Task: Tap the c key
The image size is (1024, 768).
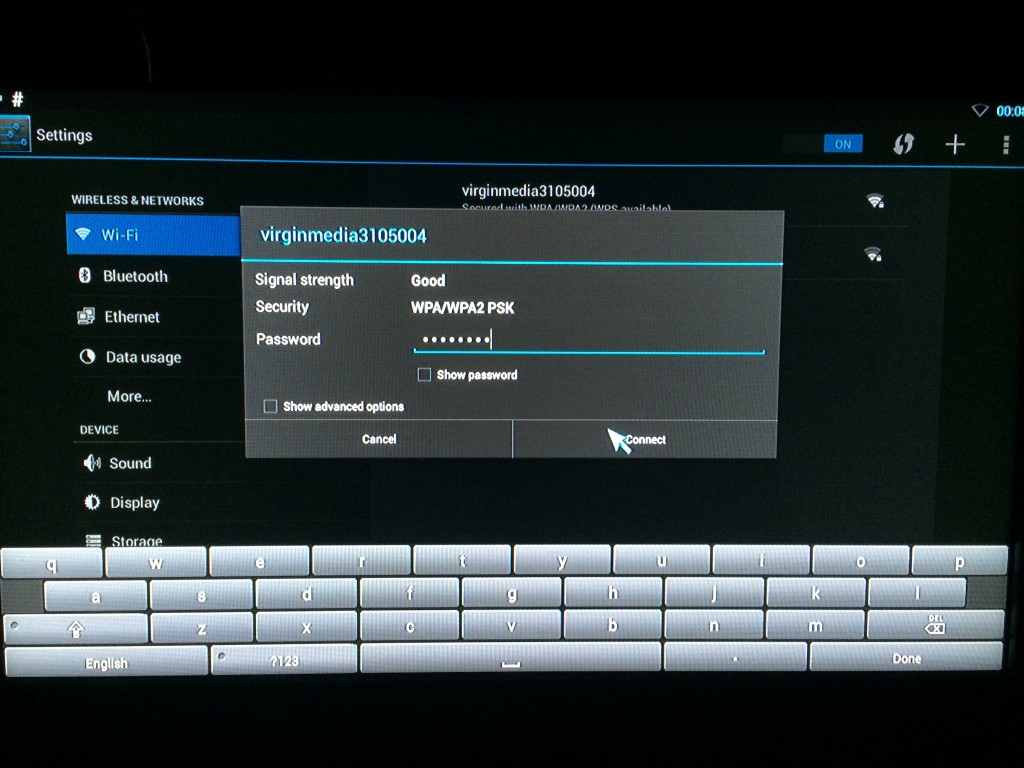Action: point(409,626)
